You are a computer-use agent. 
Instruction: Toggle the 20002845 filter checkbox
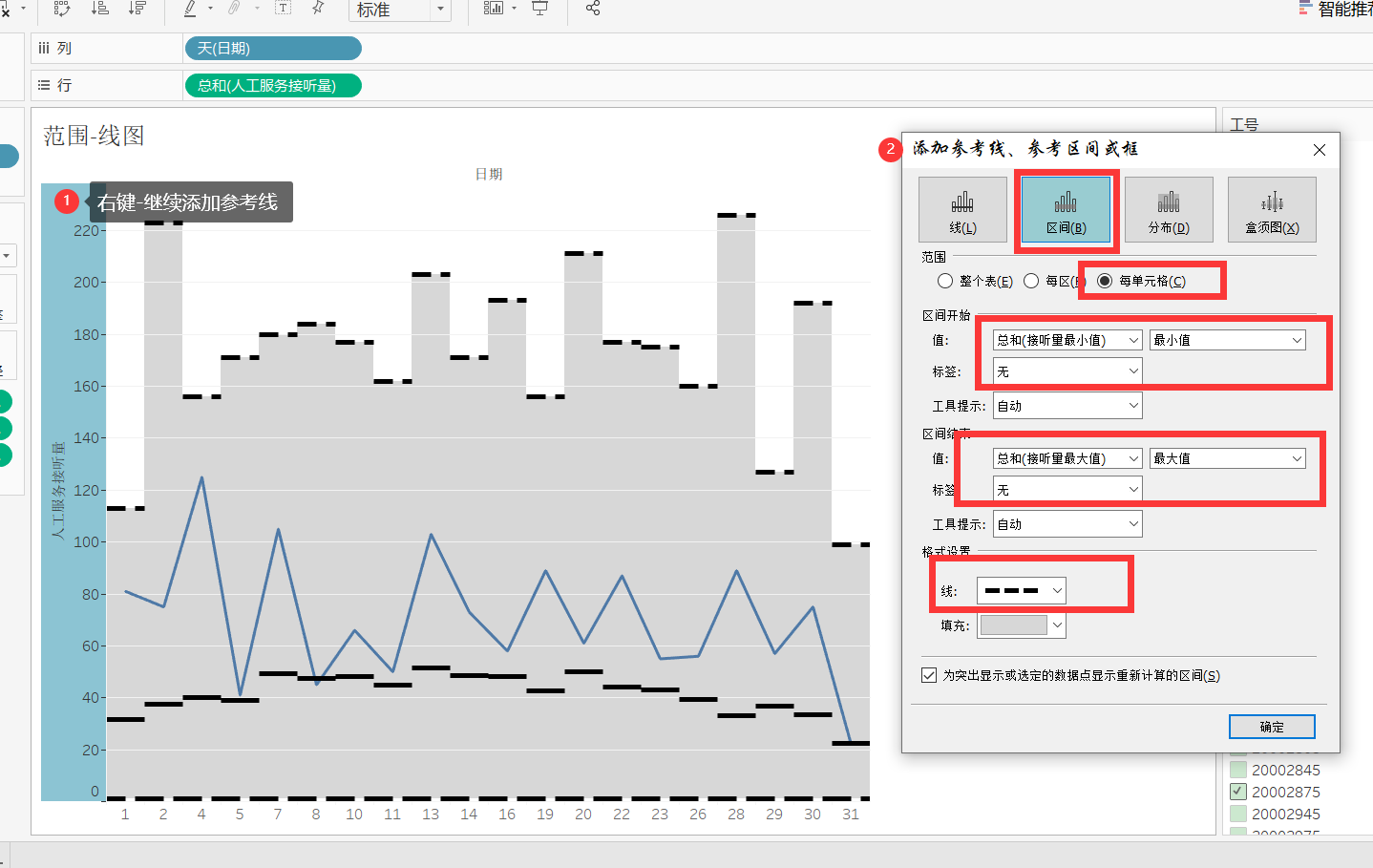pos(1238,770)
